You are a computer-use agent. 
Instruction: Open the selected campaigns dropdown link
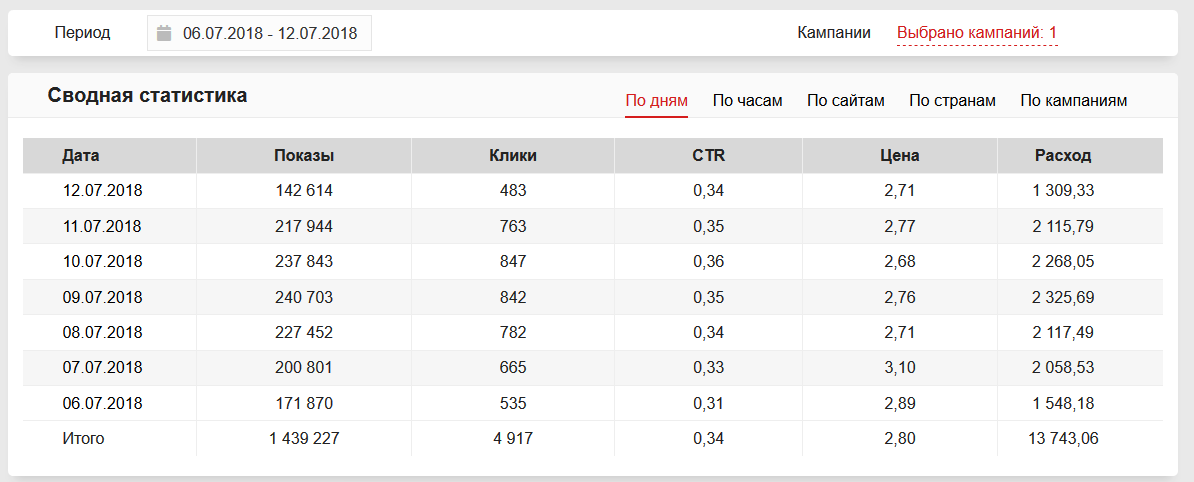pos(976,33)
